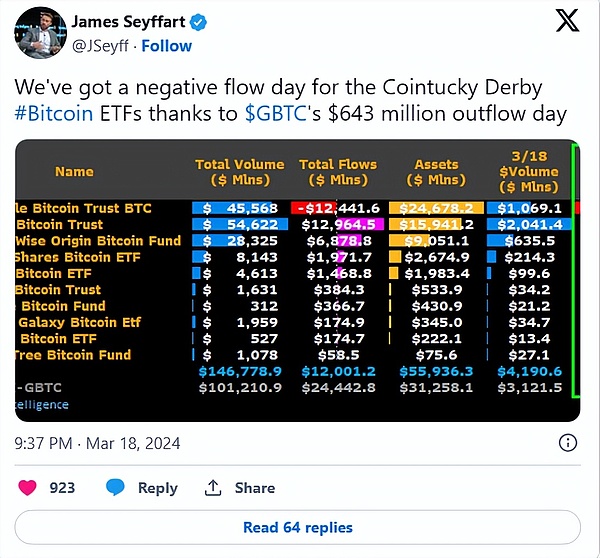Click the reply speech bubble icon
The height and width of the screenshot is (558, 600).
tap(116, 487)
